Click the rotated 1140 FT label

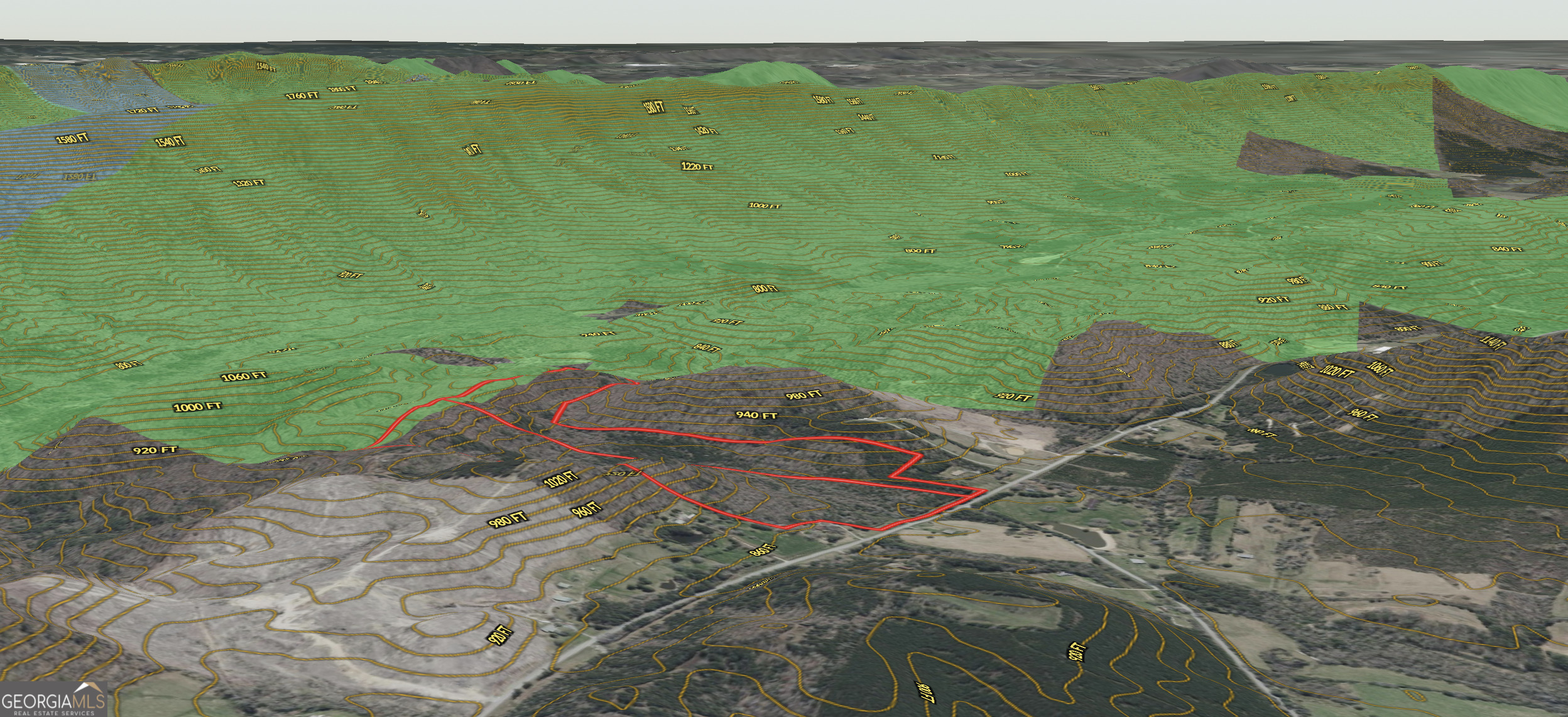(1493, 342)
